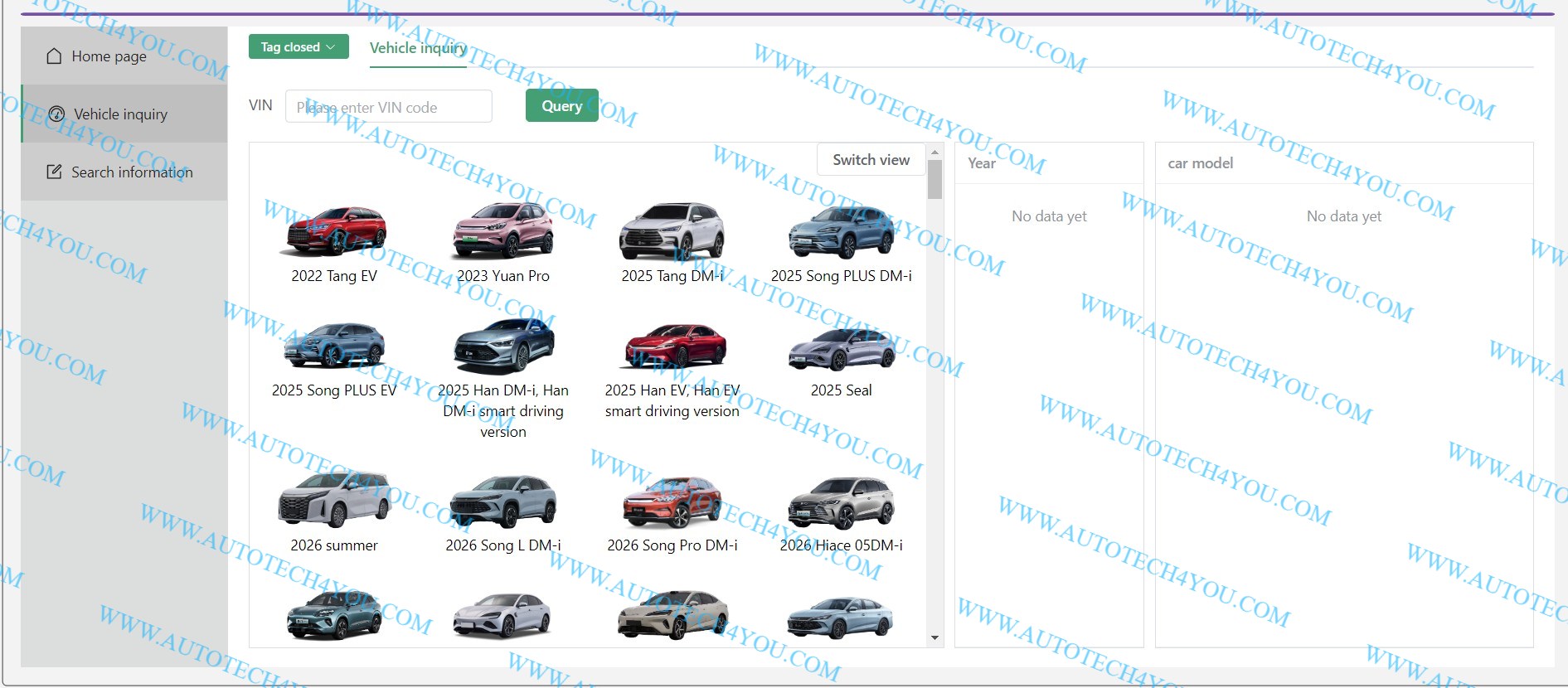Image resolution: width=1568 pixels, height=688 pixels.
Task: Switch to the Vehicle inquiry tab
Action: [x=418, y=48]
